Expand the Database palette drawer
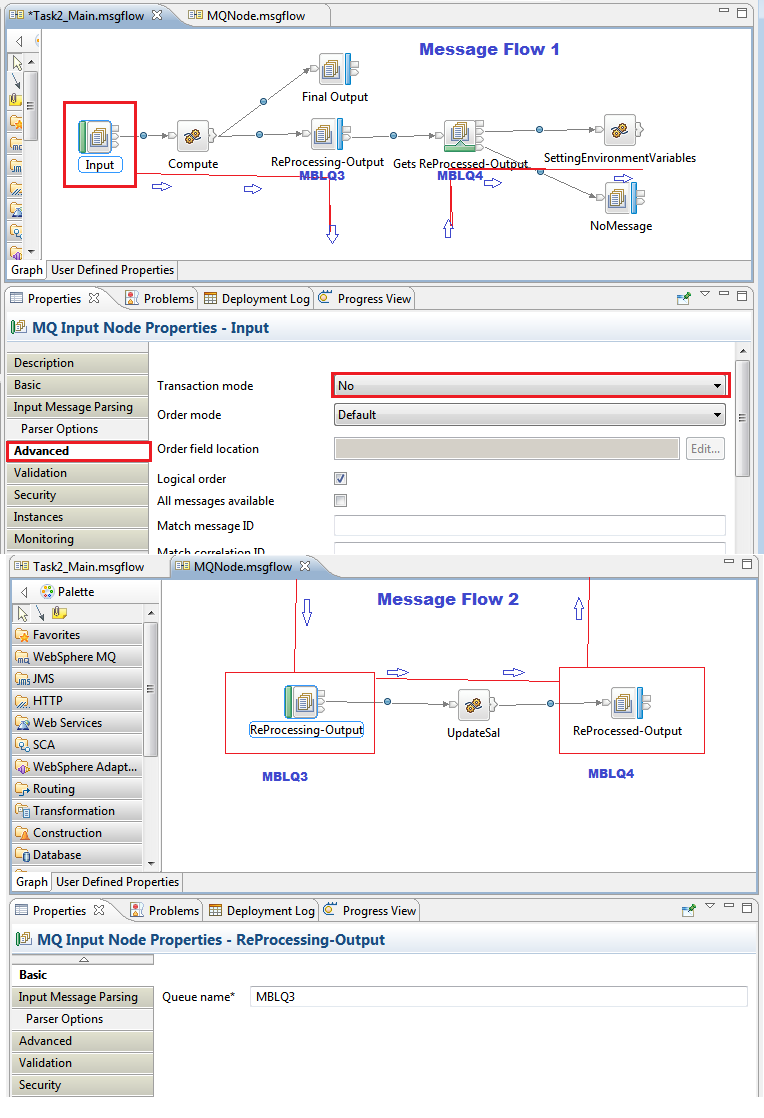The height and width of the screenshot is (1118, 764). 78,856
